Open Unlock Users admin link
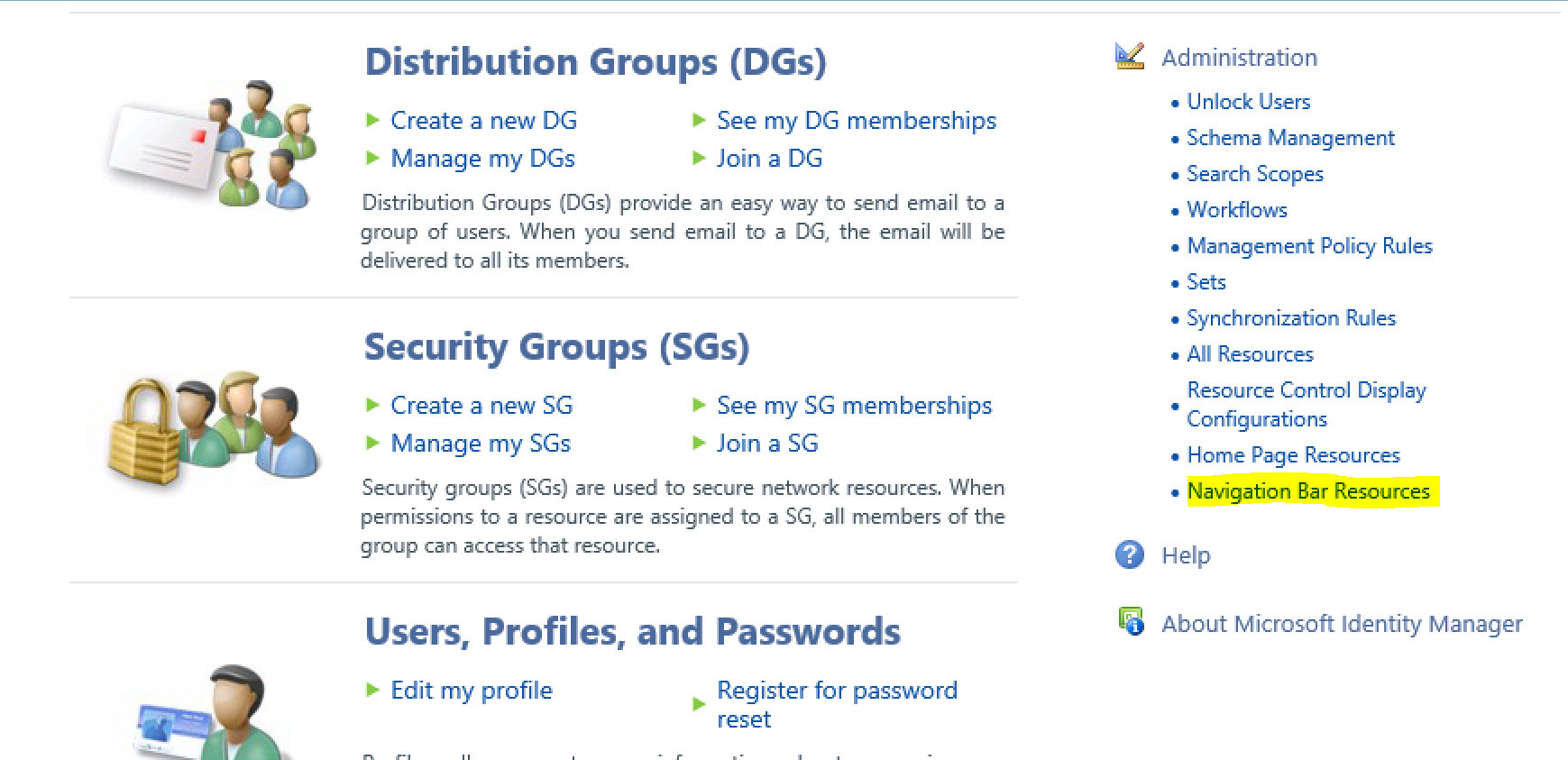1568x760 pixels. pos(1248,102)
